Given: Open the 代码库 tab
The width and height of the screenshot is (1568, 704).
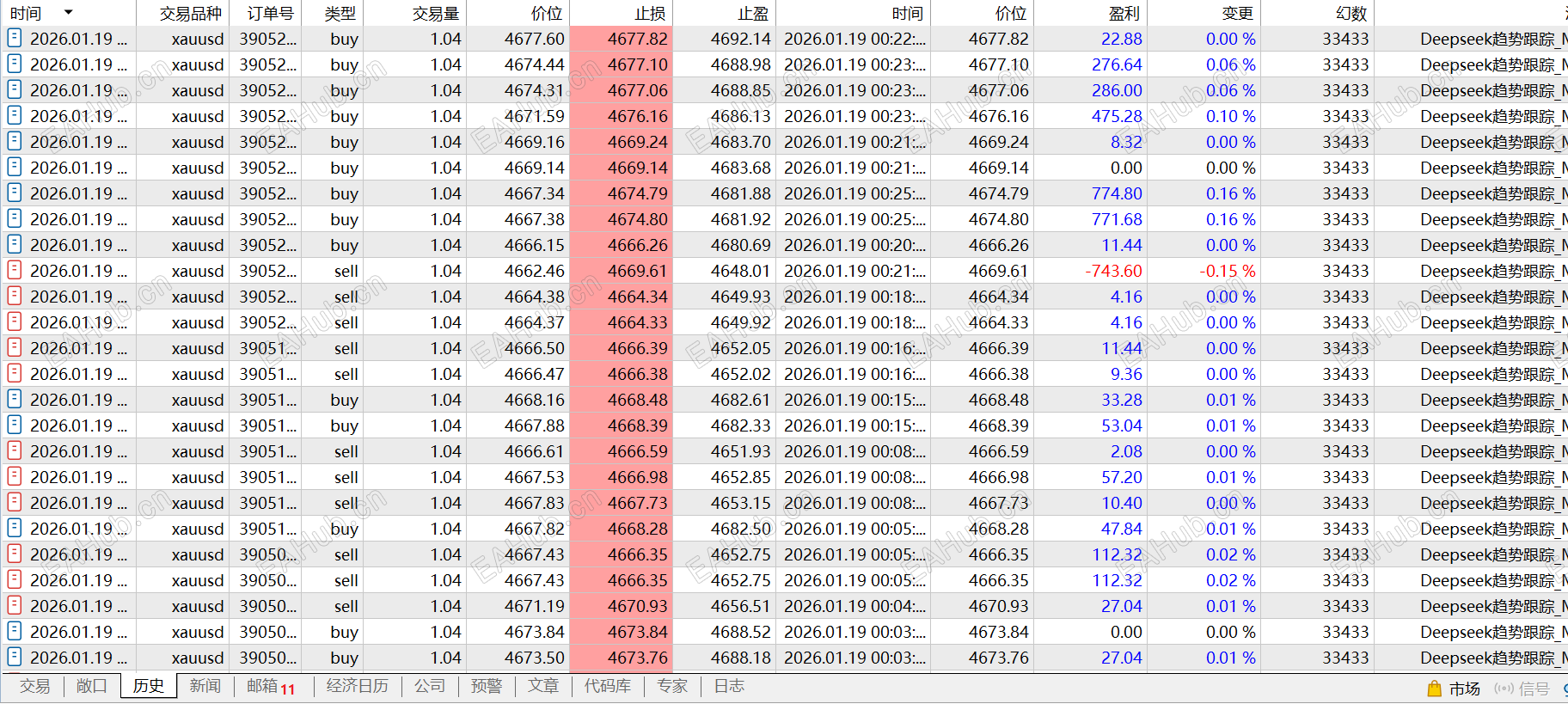Looking at the screenshot, I should [x=608, y=686].
